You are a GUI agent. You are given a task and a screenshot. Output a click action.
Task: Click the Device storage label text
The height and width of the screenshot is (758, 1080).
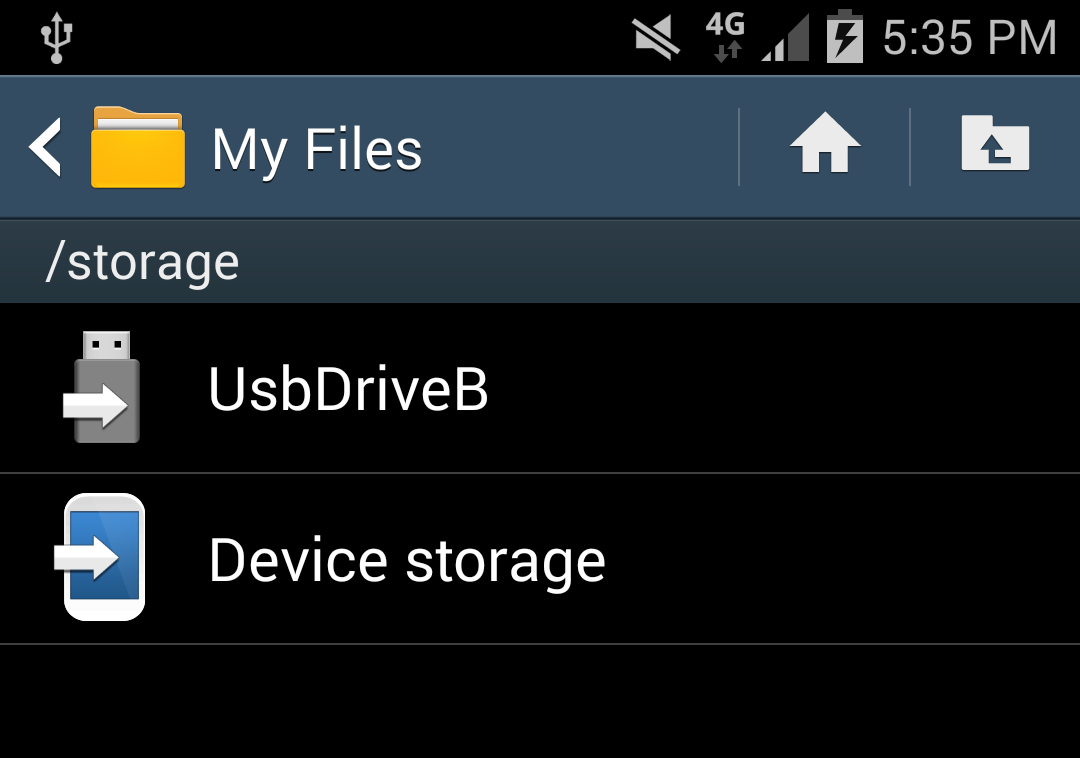407,562
